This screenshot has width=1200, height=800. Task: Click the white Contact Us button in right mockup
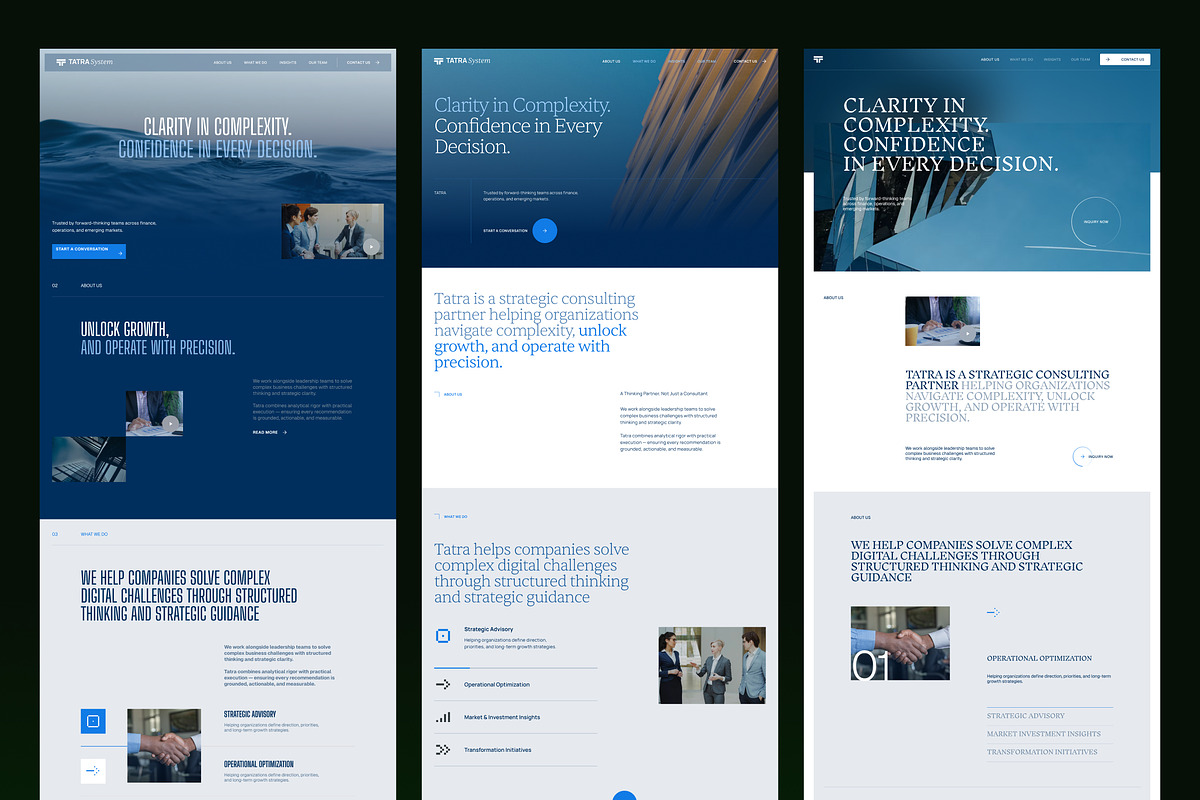point(1125,60)
